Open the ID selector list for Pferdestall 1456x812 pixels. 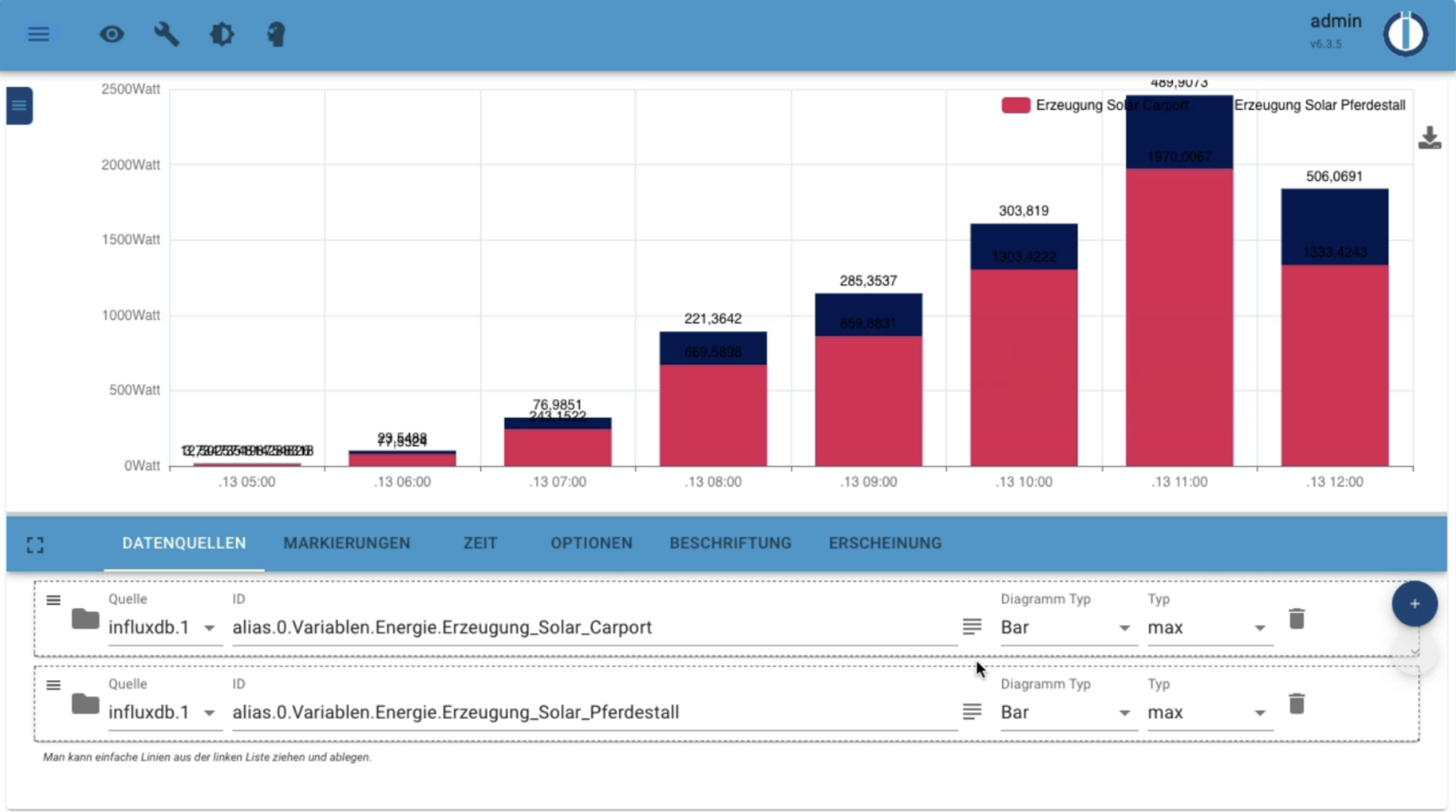coord(972,711)
